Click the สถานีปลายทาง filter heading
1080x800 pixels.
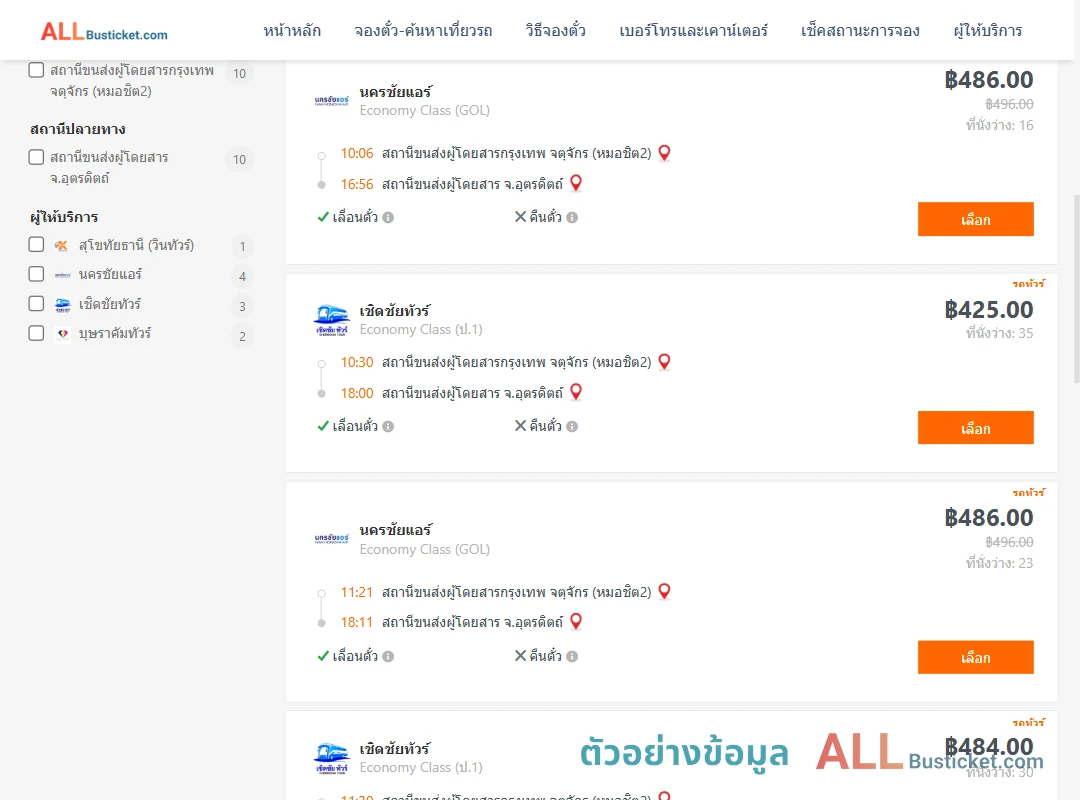click(78, 129)
